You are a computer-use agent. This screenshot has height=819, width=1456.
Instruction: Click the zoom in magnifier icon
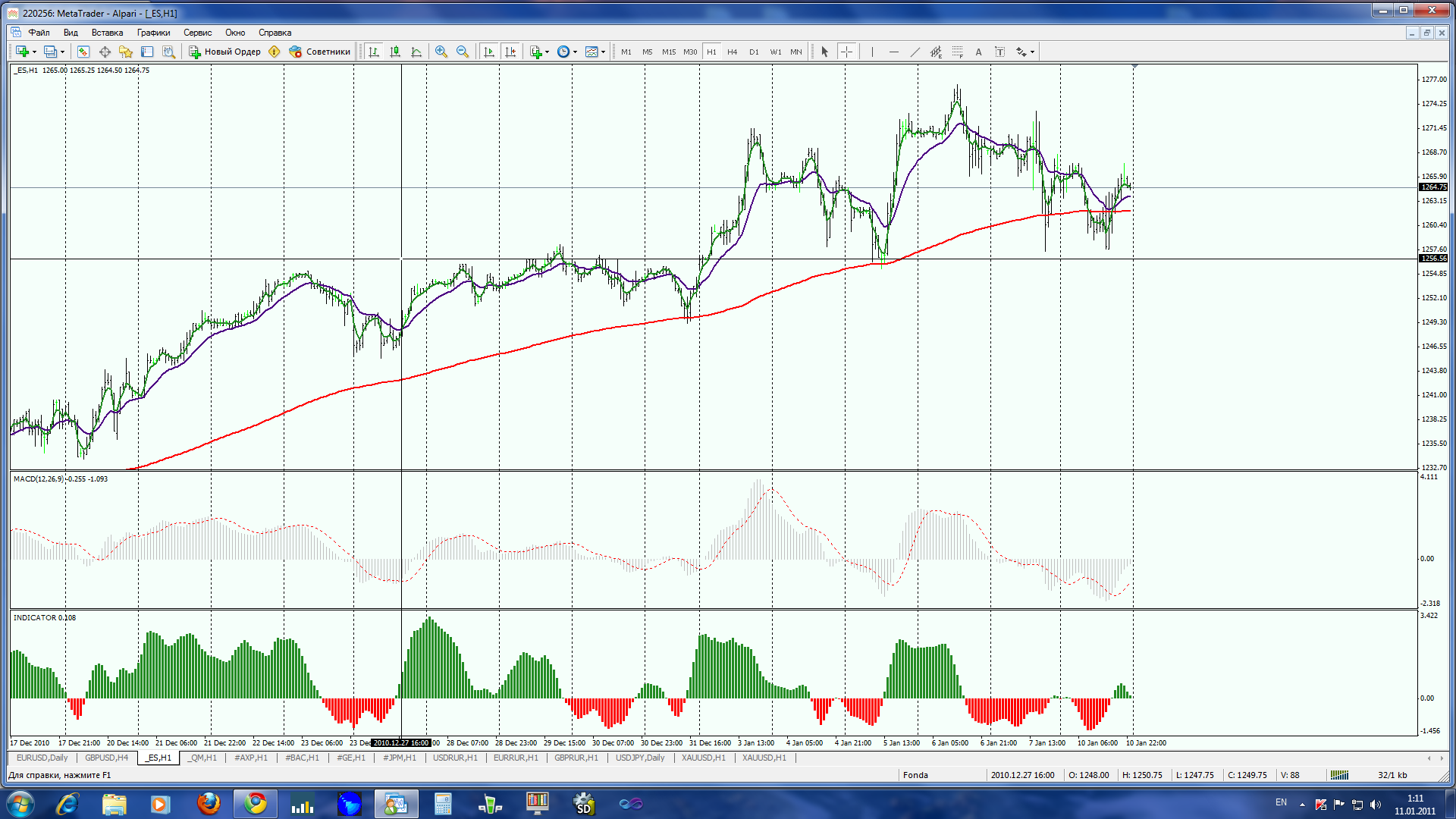point(441,52)
